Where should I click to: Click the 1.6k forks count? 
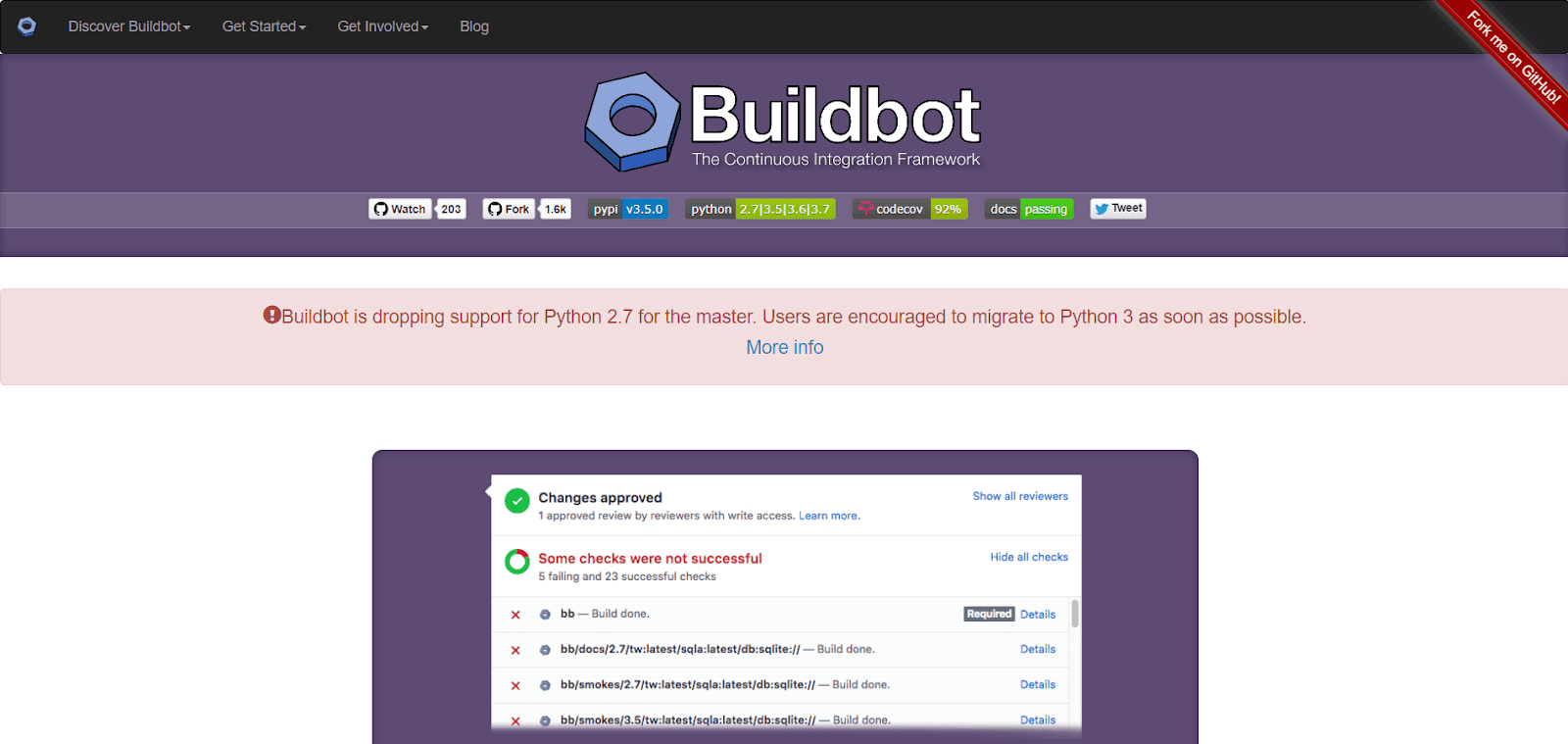(x=556, y=209)
